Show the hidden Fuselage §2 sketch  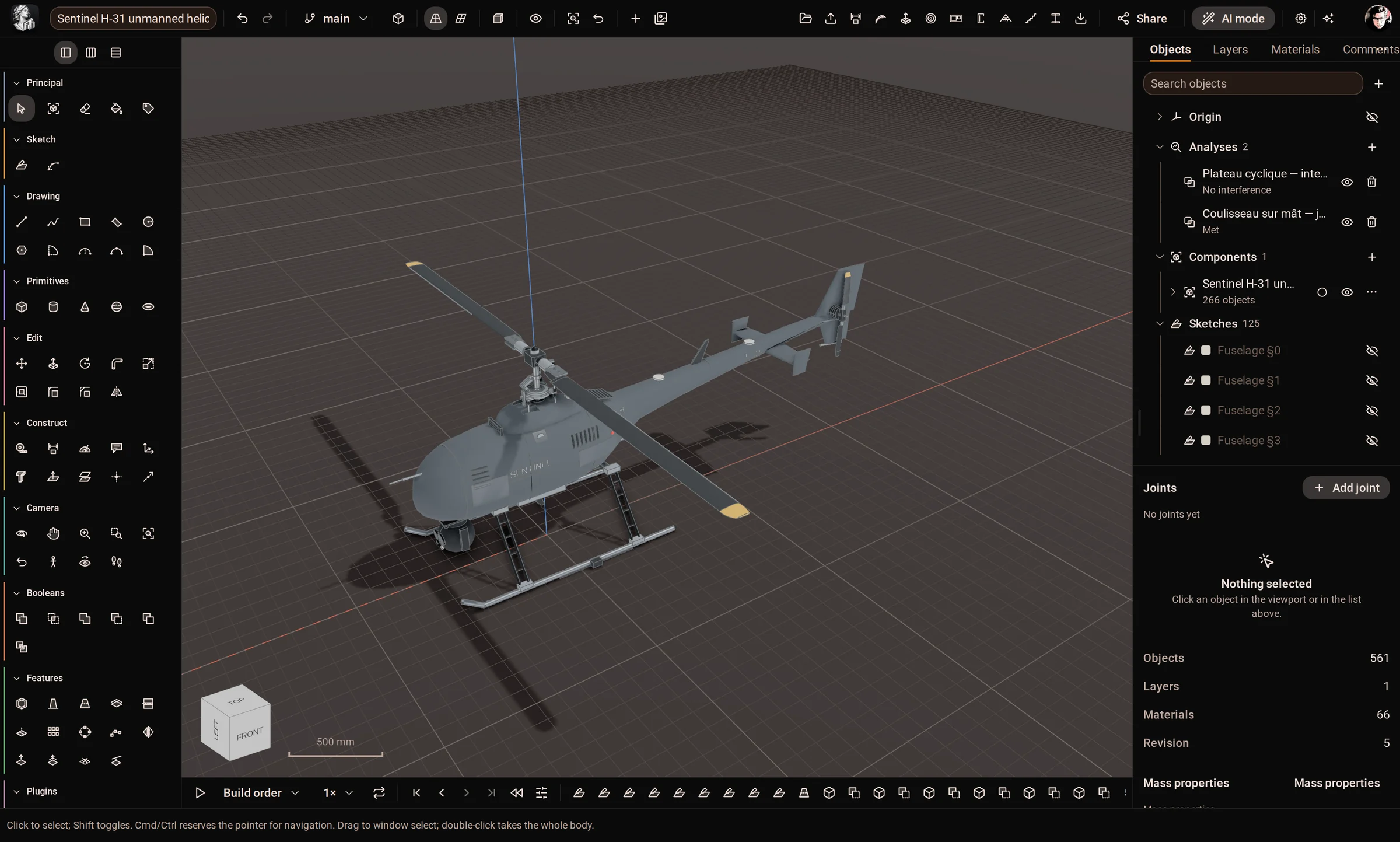coord(1372,411)
